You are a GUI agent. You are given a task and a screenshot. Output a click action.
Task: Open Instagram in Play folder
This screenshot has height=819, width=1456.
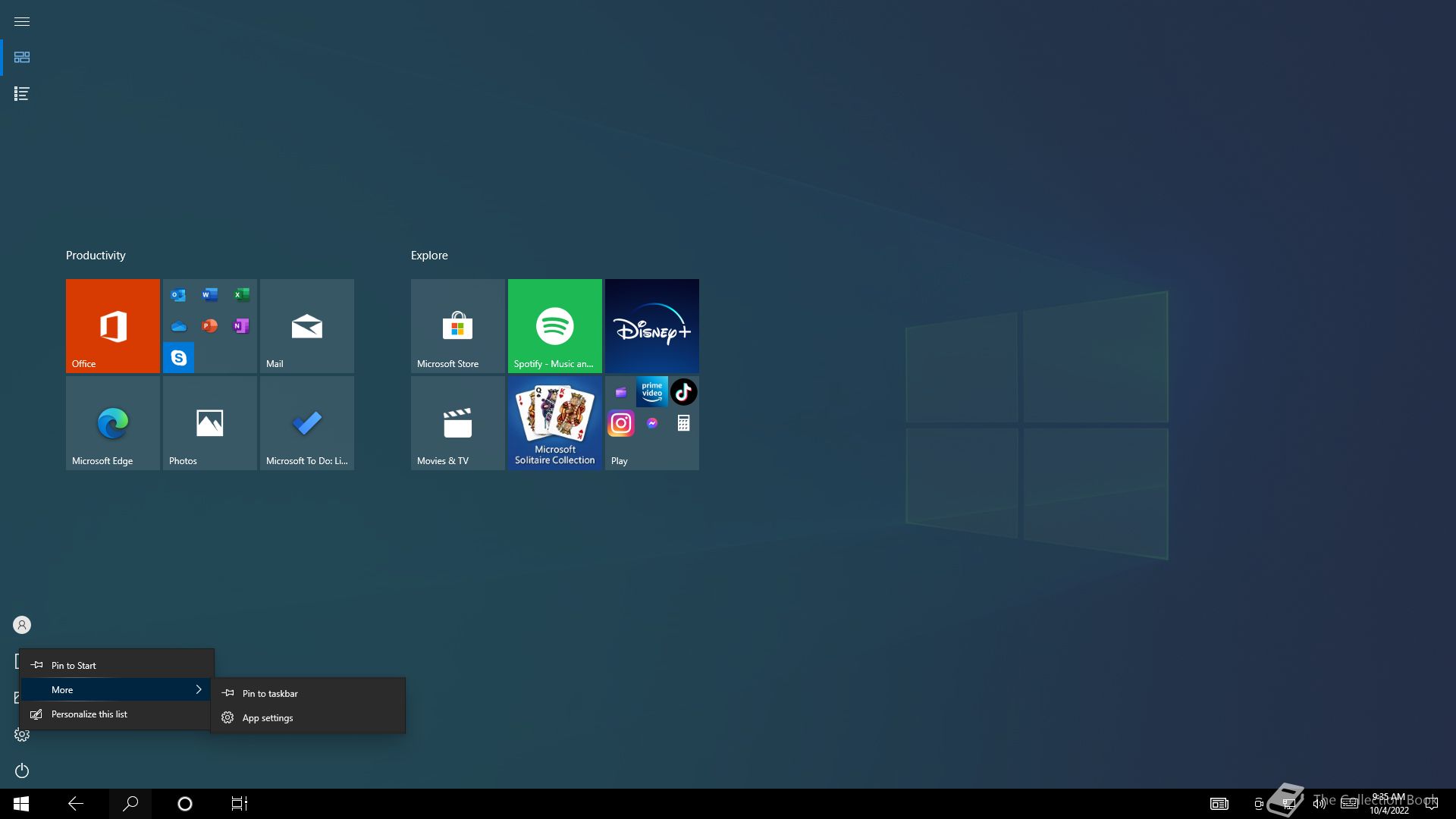pos(621,423)
